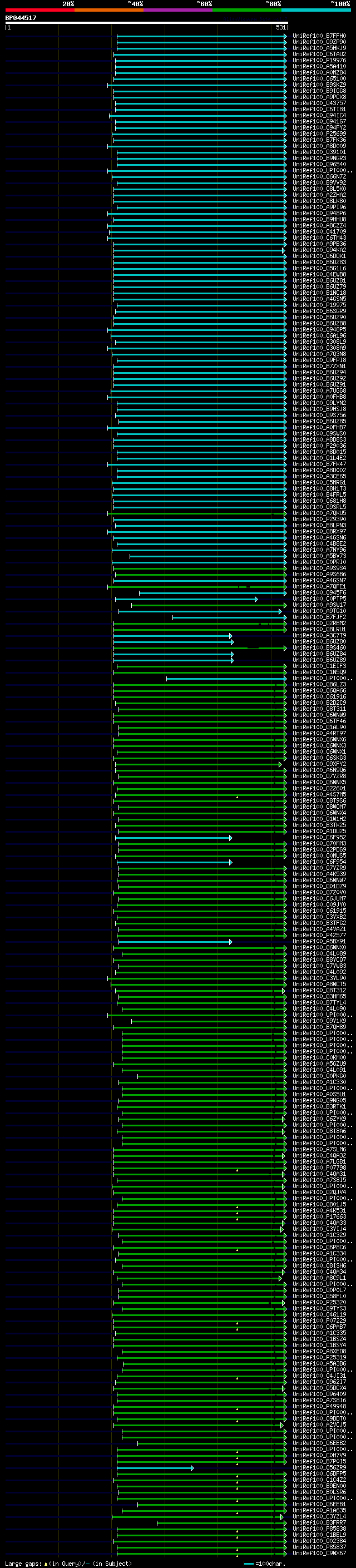Select hit label UniRef100_O65100

tap(319, 78)
